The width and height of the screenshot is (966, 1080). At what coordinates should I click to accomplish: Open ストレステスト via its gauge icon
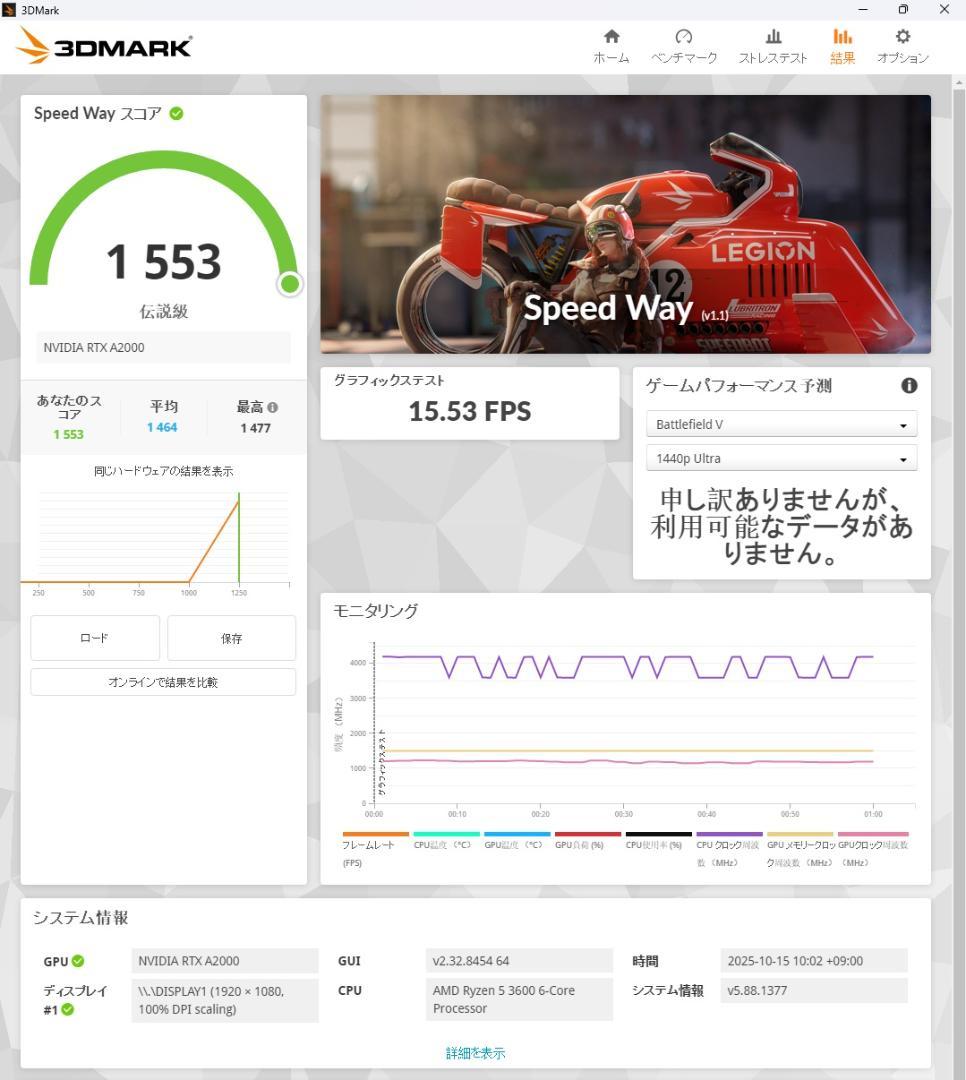[x=772, y=36]
